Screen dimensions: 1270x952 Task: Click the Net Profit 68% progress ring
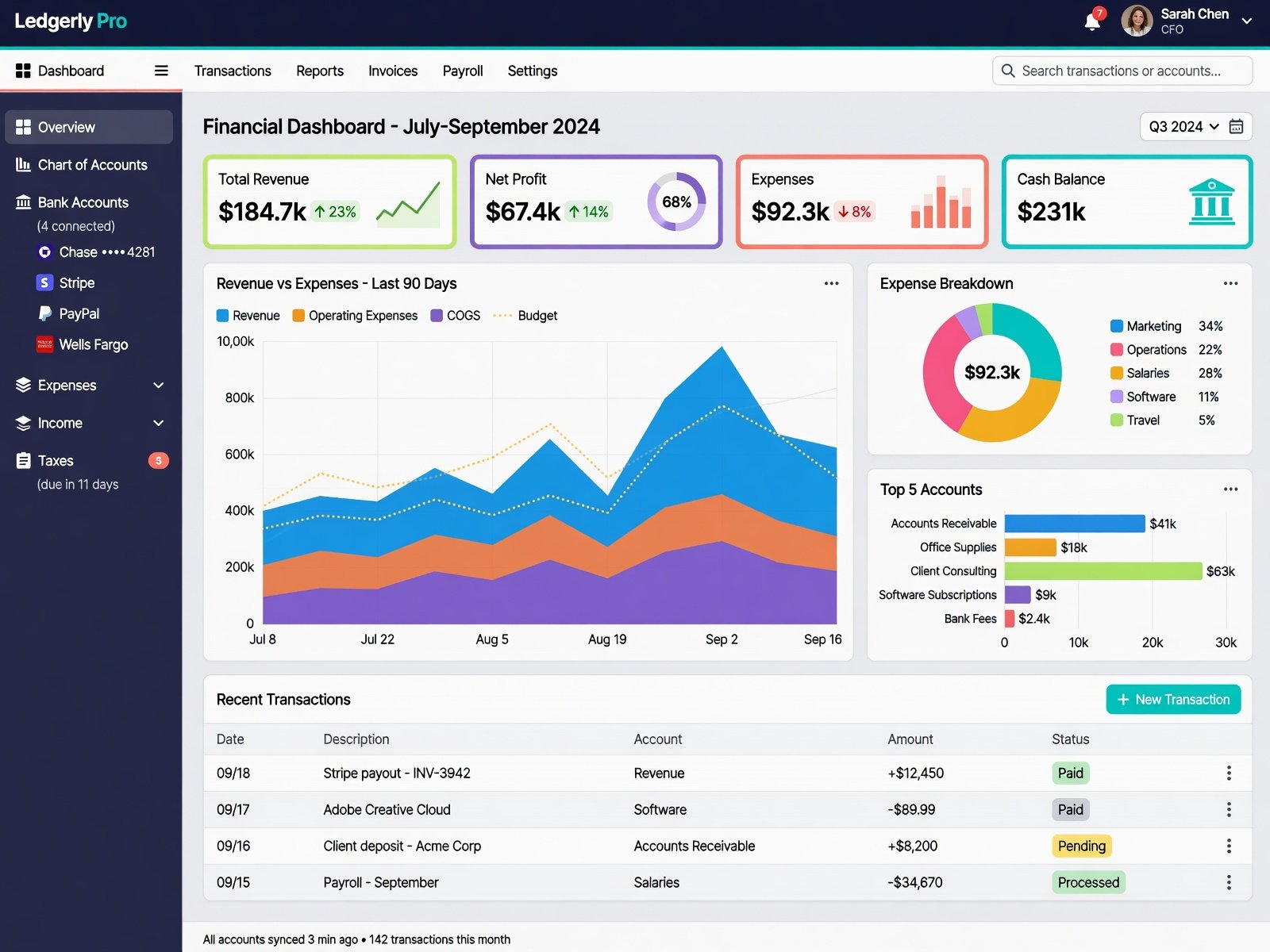click(676, 202)
